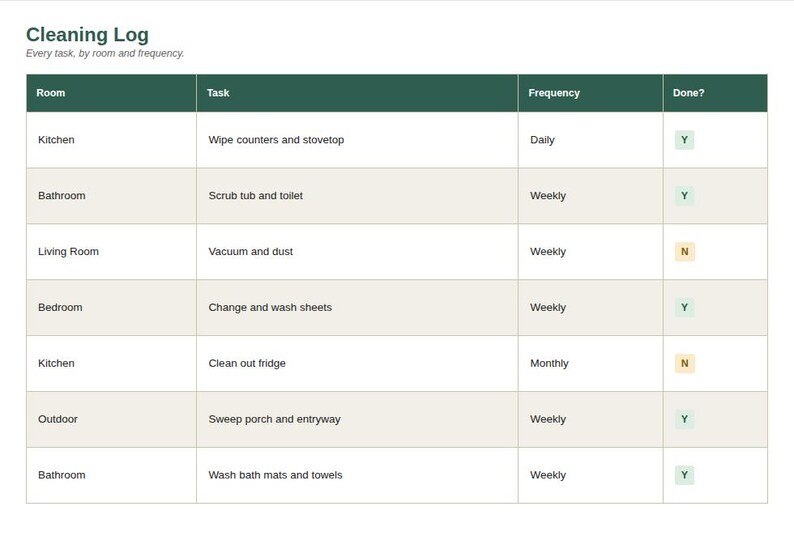Select "Vacuum and dust" task cell
This screenshot has height=536, width=794.
pyautogui.click(x=357, y=252)
